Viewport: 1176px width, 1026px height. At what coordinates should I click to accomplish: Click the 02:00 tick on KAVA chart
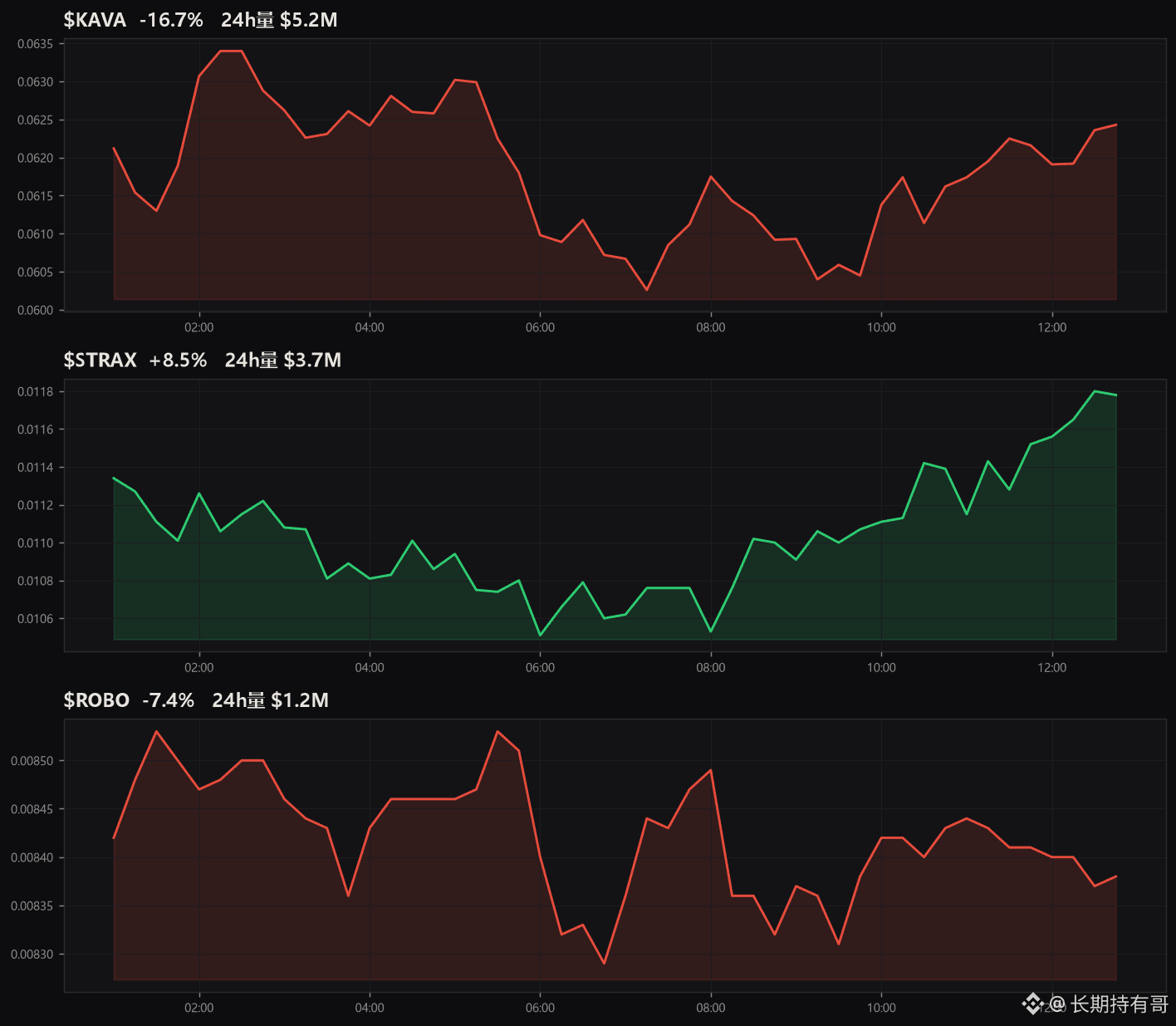[x=198, y=327]
